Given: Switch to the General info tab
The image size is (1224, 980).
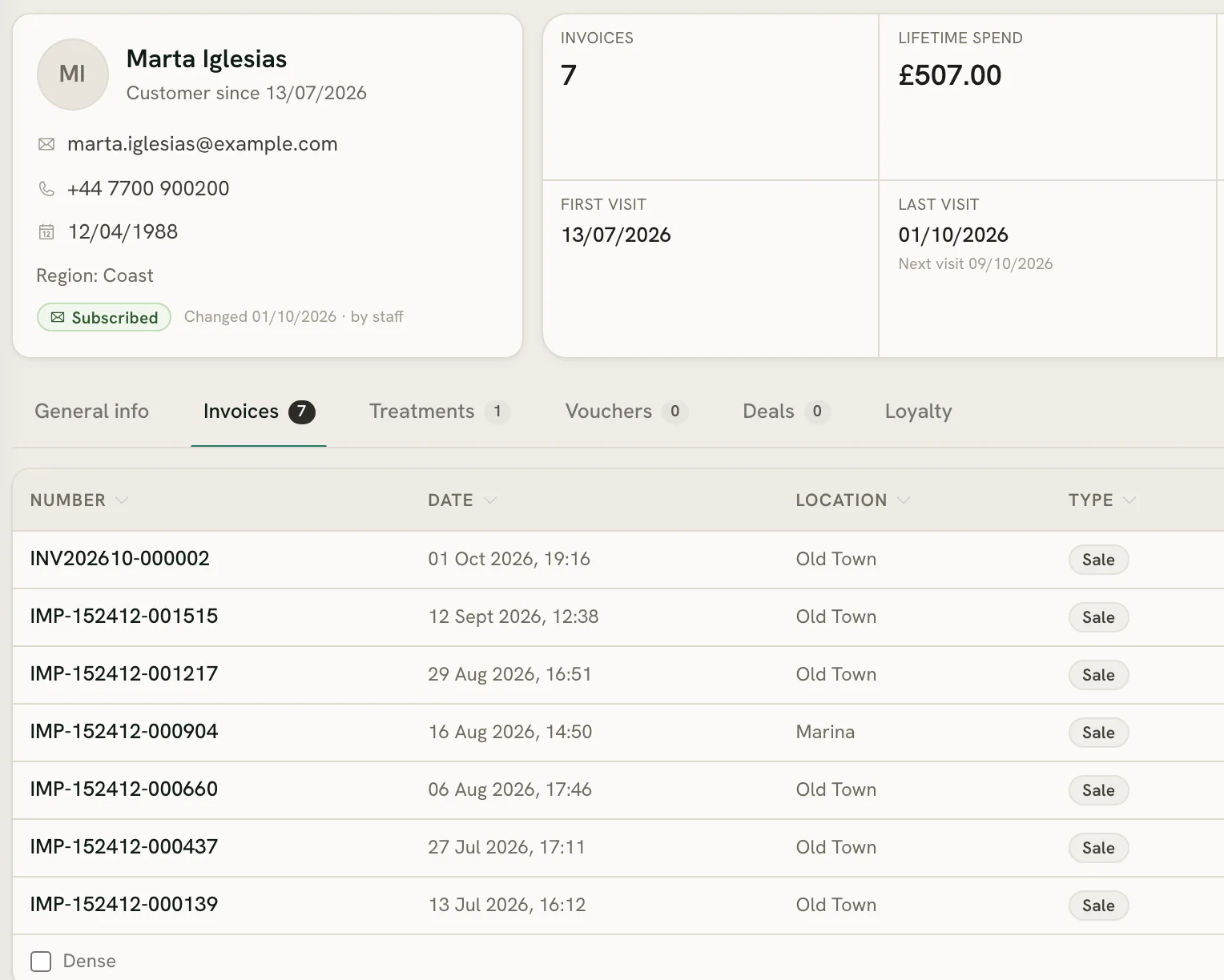Looking at the screenshot, I should tap(92, 412).
